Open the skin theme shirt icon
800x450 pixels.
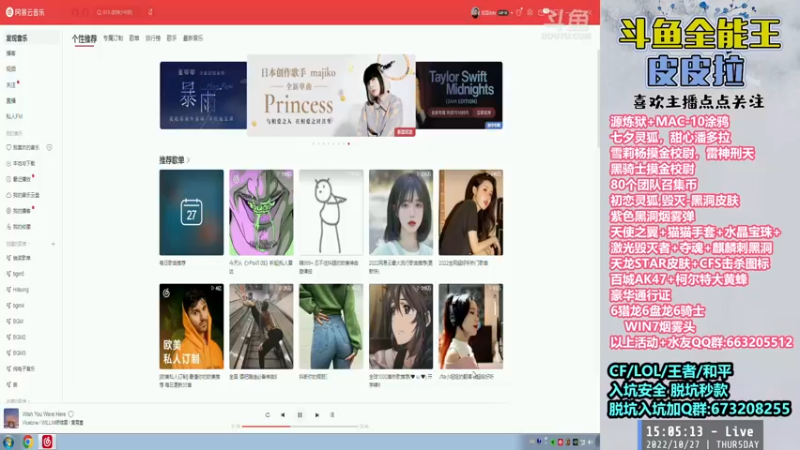point(519,12)
